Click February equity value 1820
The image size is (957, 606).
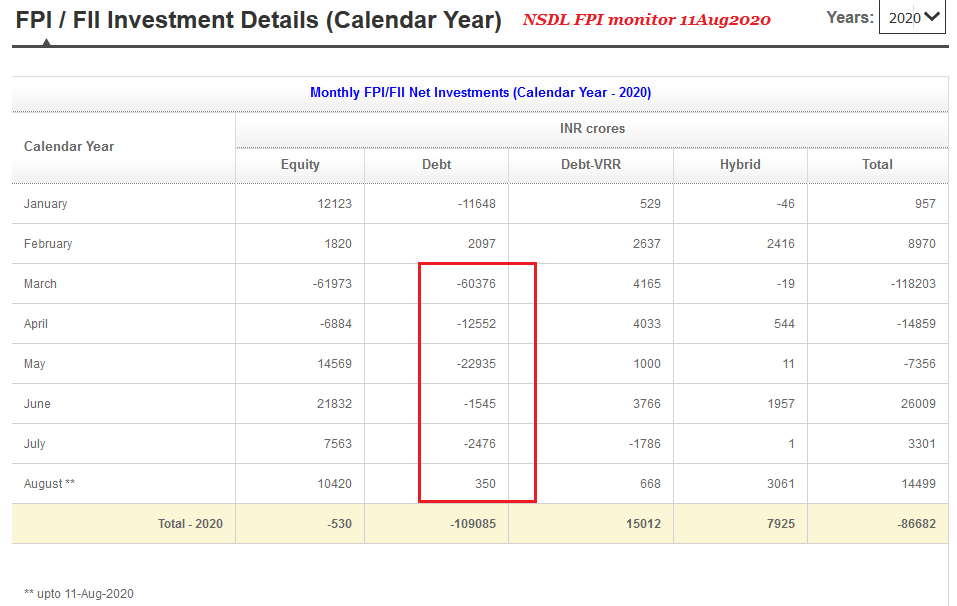click(x=338, y=244)
